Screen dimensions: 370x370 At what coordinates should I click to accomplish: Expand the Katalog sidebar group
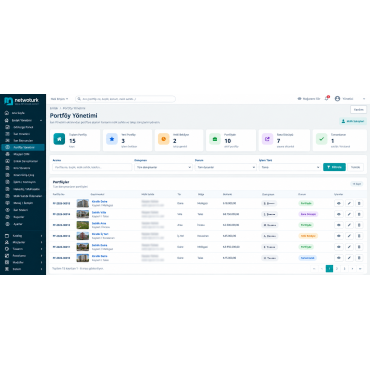[x=23, y=236]
